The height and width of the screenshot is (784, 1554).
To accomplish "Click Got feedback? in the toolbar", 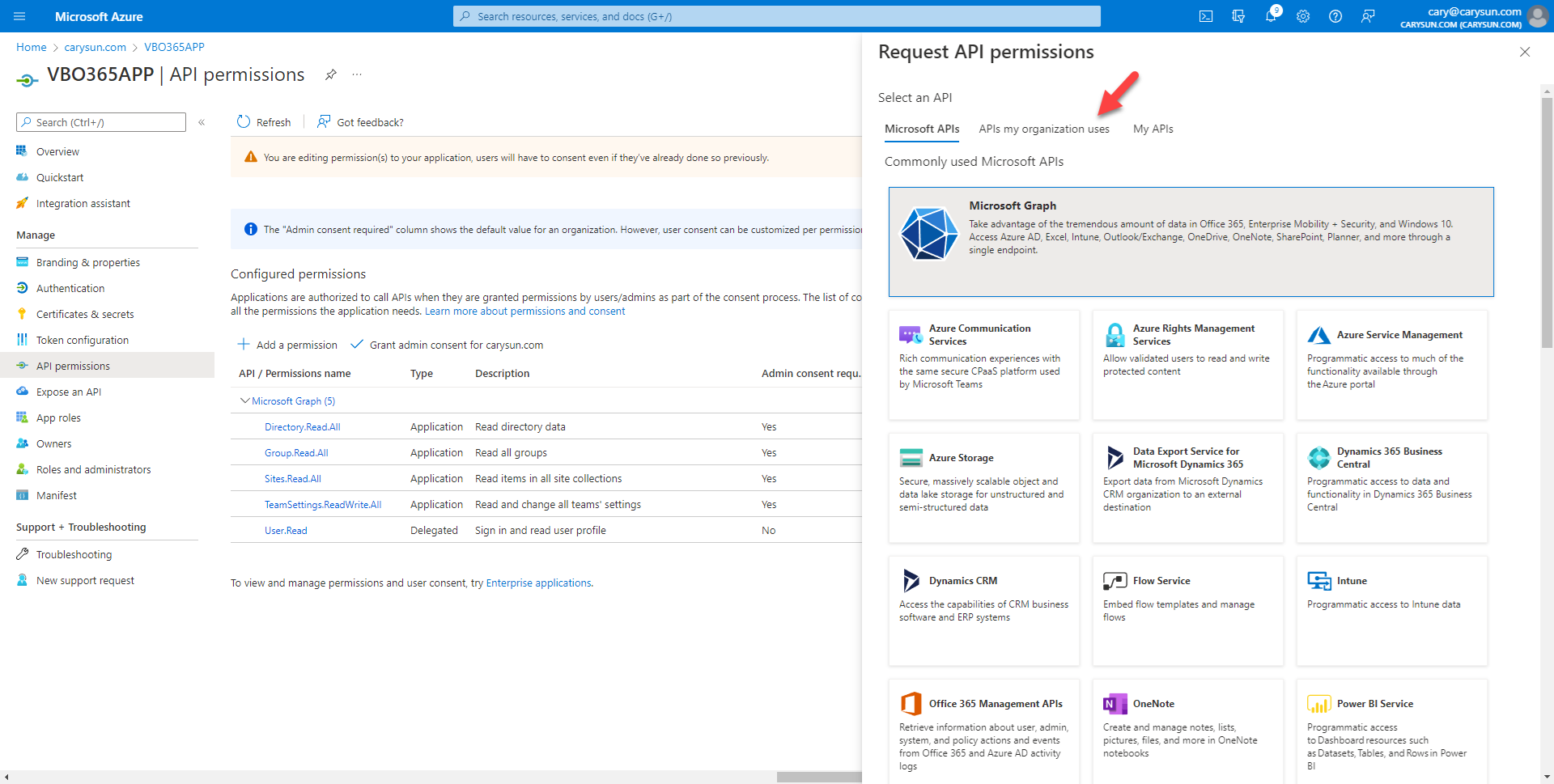I will point(360,122).
